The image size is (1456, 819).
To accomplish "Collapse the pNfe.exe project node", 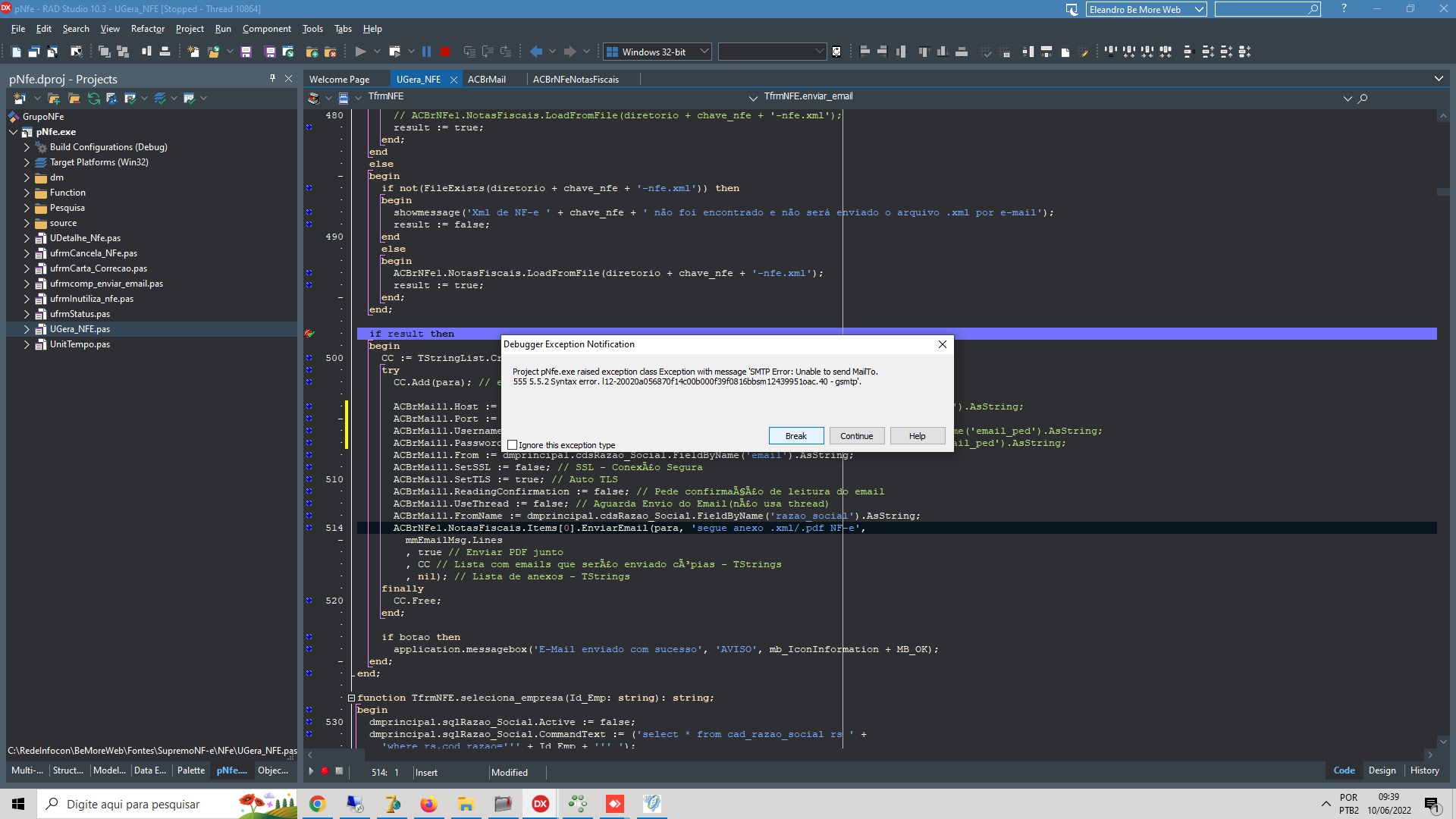I will coord(13,132).
